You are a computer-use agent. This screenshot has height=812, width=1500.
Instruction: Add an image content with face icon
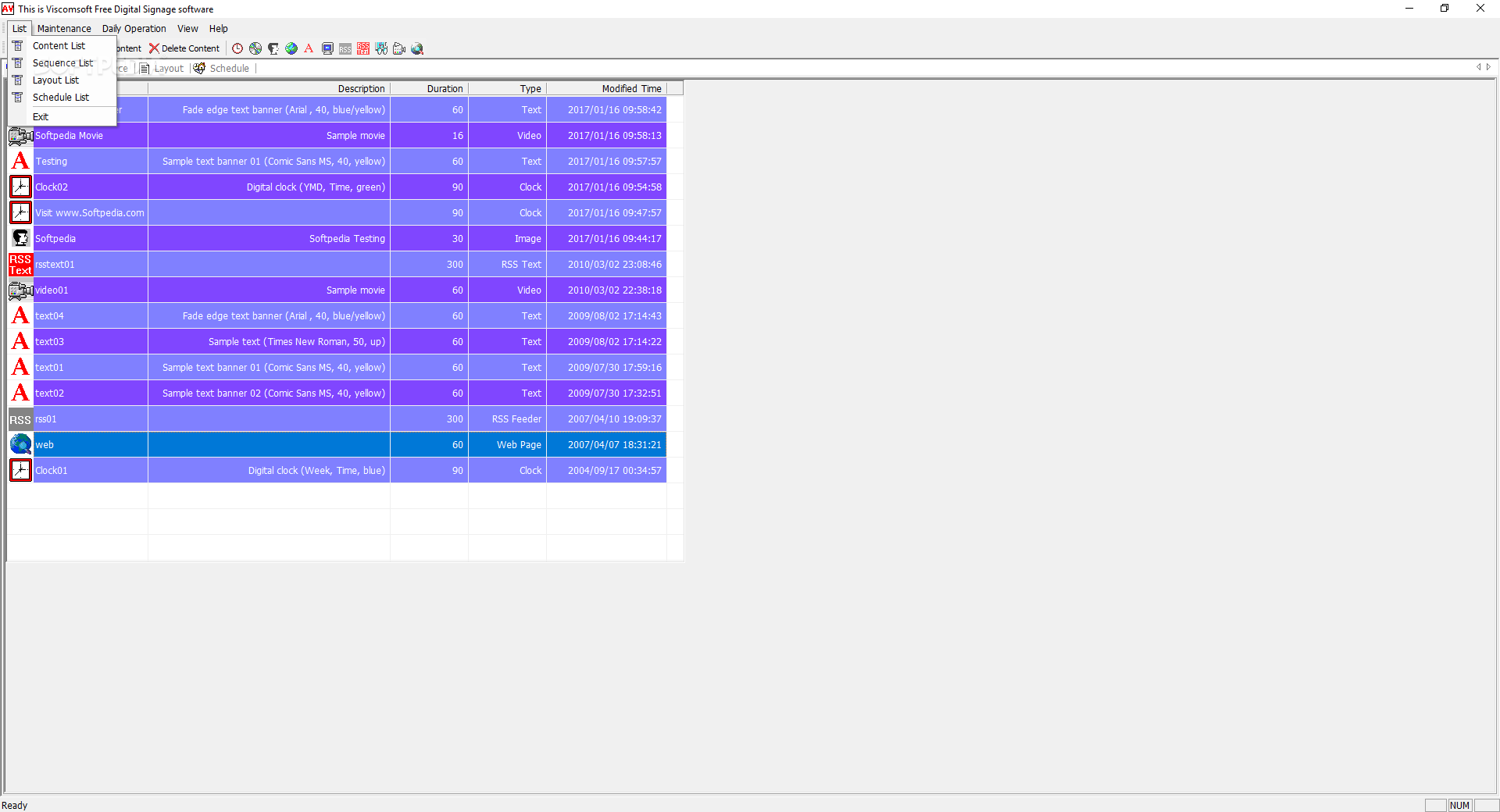tap(273, 48)
